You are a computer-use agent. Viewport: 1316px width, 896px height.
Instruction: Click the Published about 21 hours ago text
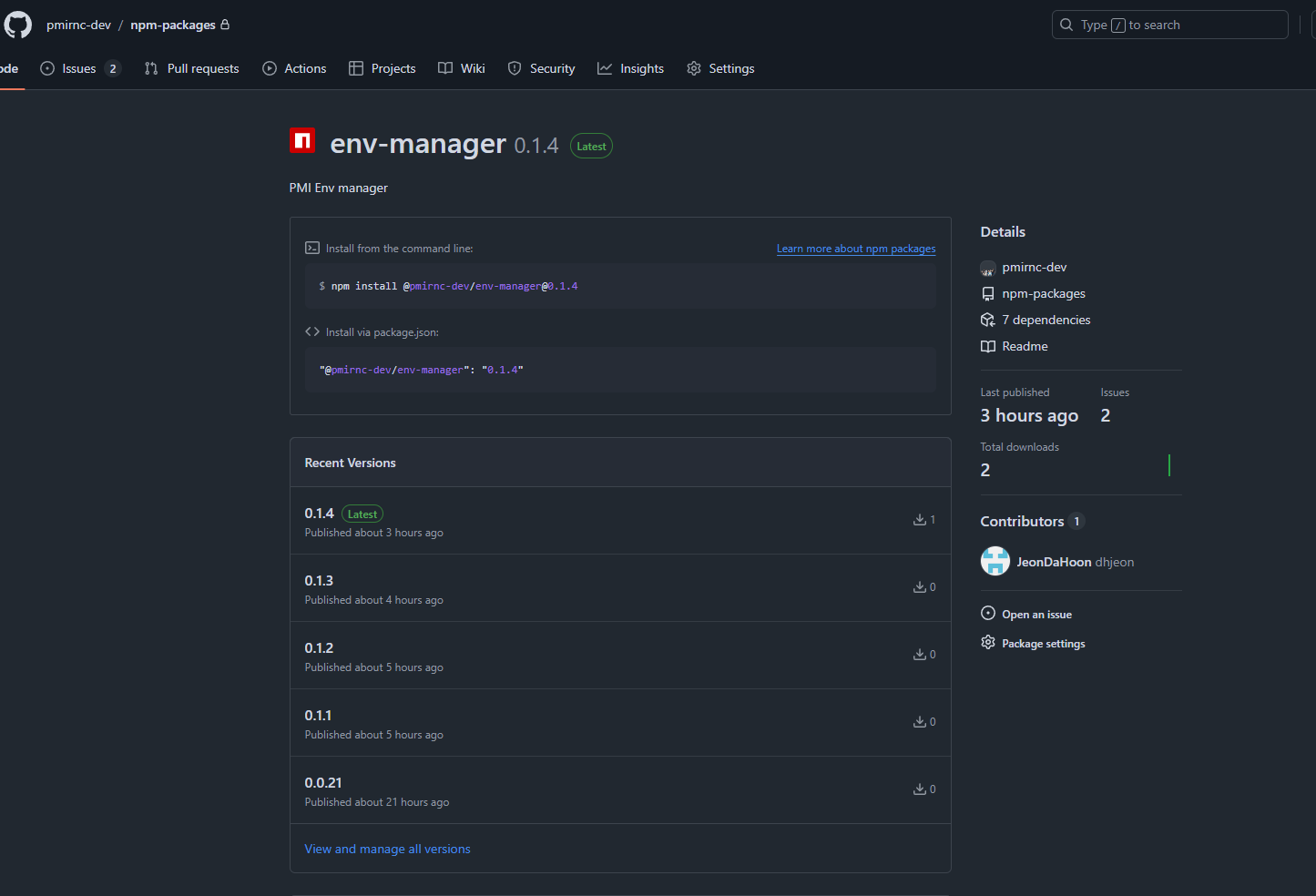pyautogui.click(x=376, y=802)
